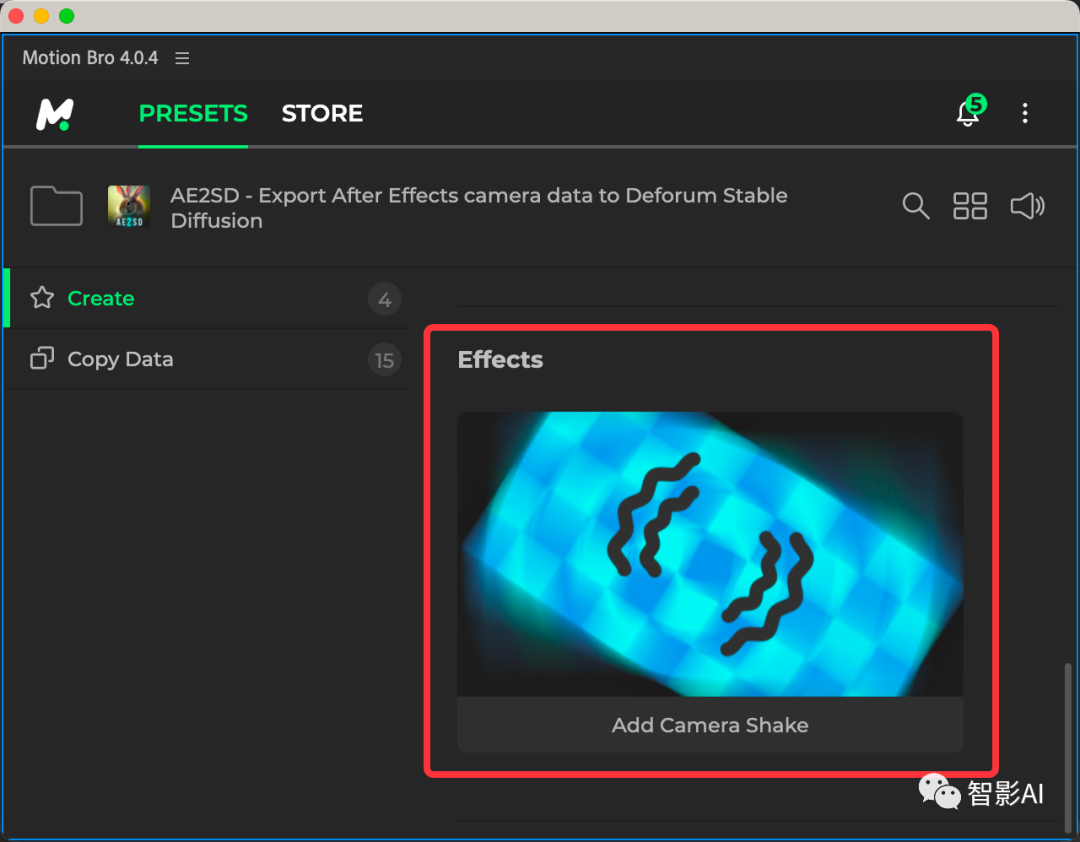Open the three-dot options menu
The width and height of the screenshot is (1080, 842).
coord(1025,113)
